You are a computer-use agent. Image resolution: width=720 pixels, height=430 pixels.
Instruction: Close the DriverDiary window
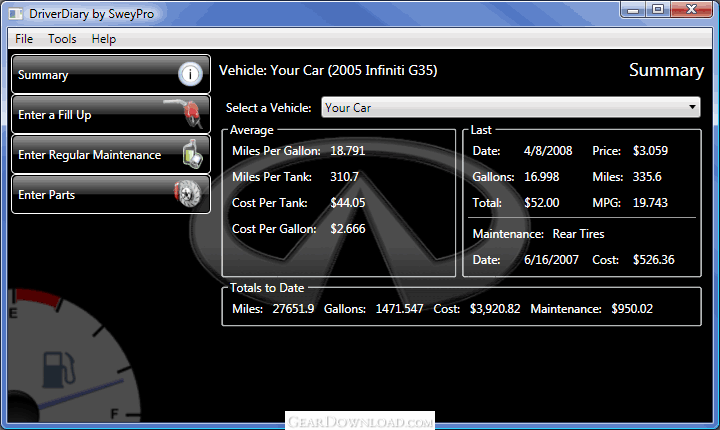(x=692, y=10)
